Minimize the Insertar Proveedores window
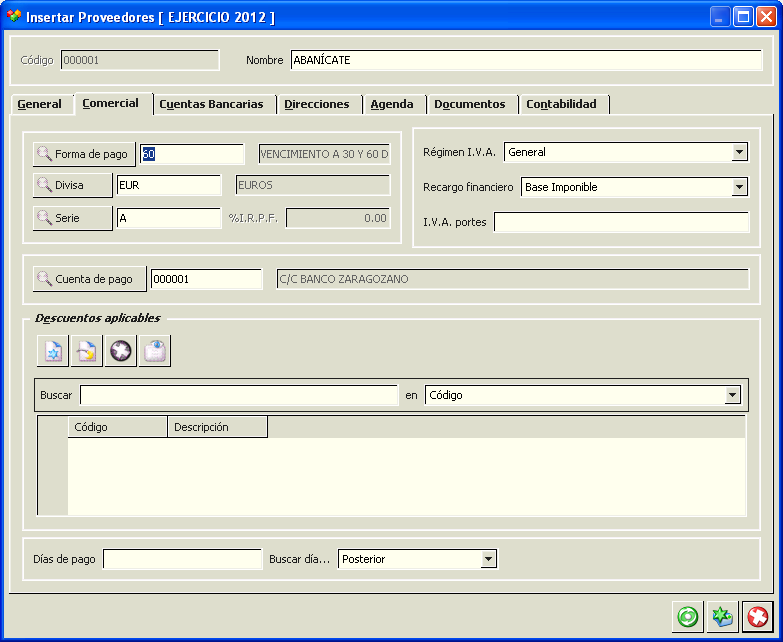The height and width of the screenshot is (642, 783). pyautogui.click(x=720, y=16)
